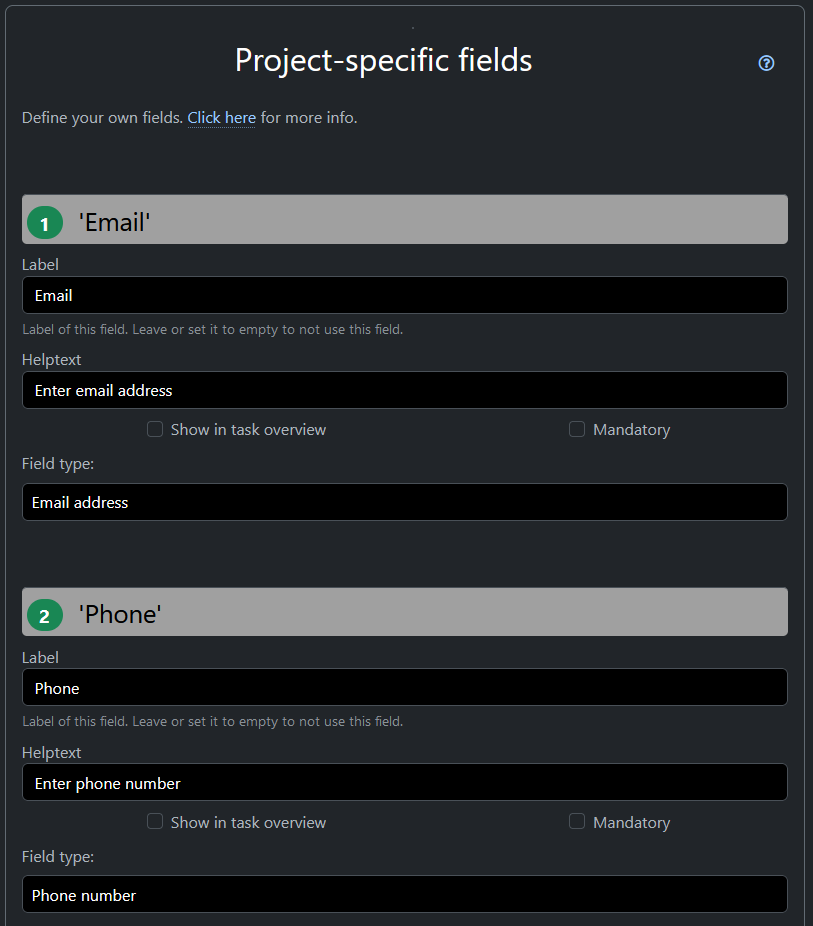
Task: Click the 'Enter email address' helptext field
Action: coord(404,390)
